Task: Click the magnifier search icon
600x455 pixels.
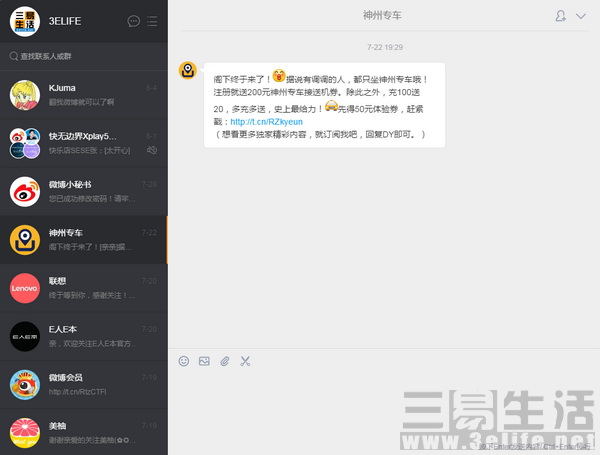Action: [x=14, y=56]
